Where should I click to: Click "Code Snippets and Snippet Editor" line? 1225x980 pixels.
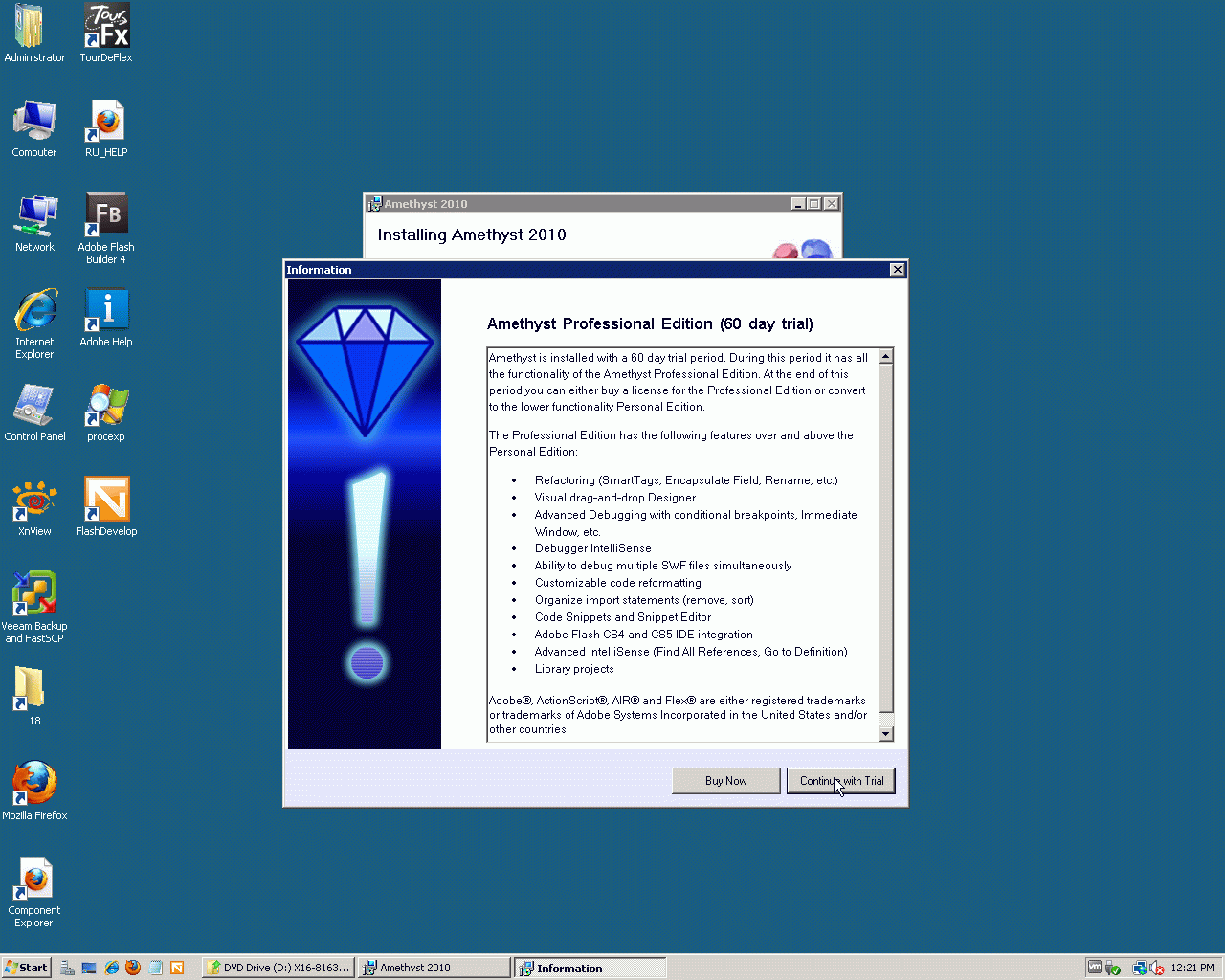[623, 617]
